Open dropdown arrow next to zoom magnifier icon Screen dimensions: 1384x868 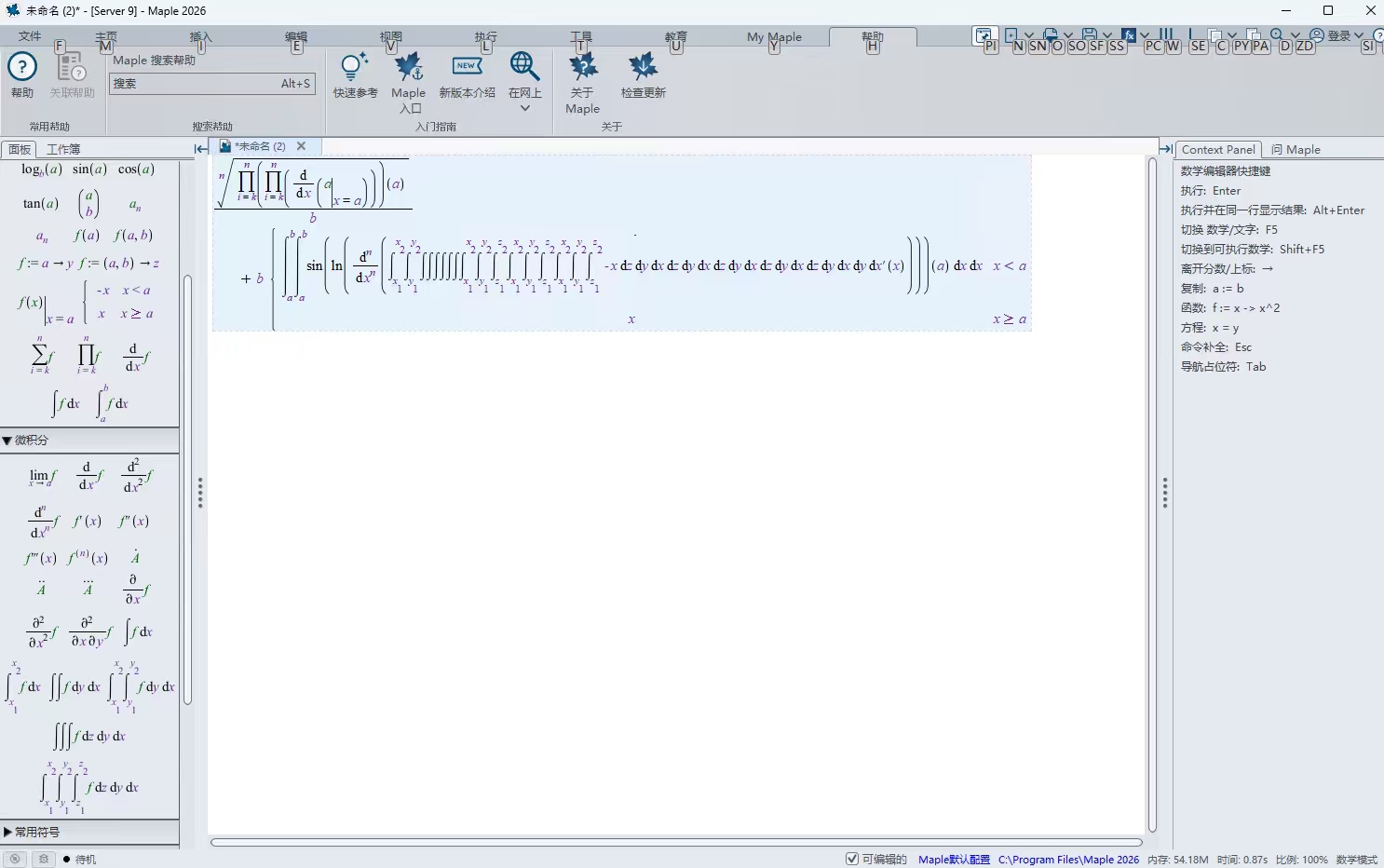point(1295,35)
